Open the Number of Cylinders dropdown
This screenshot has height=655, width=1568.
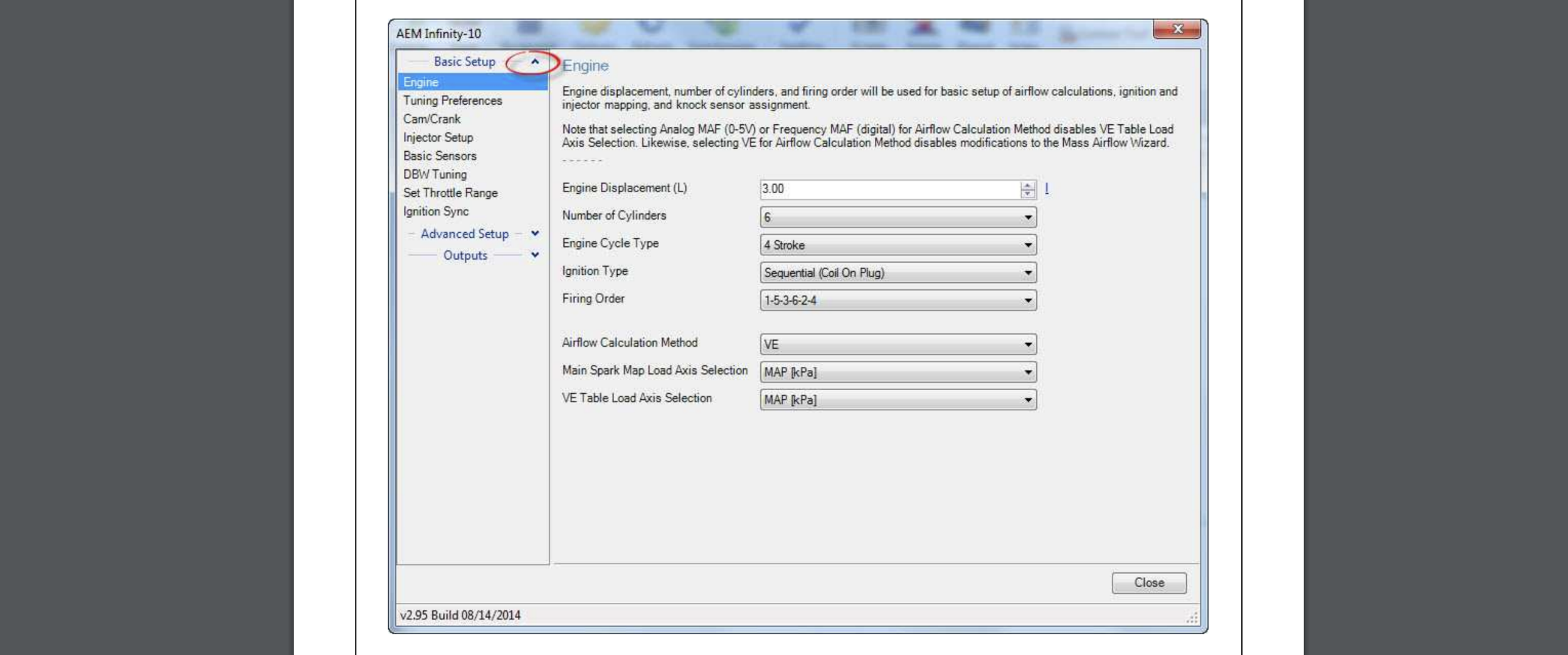pyautogui.click(x=898, y=218)
